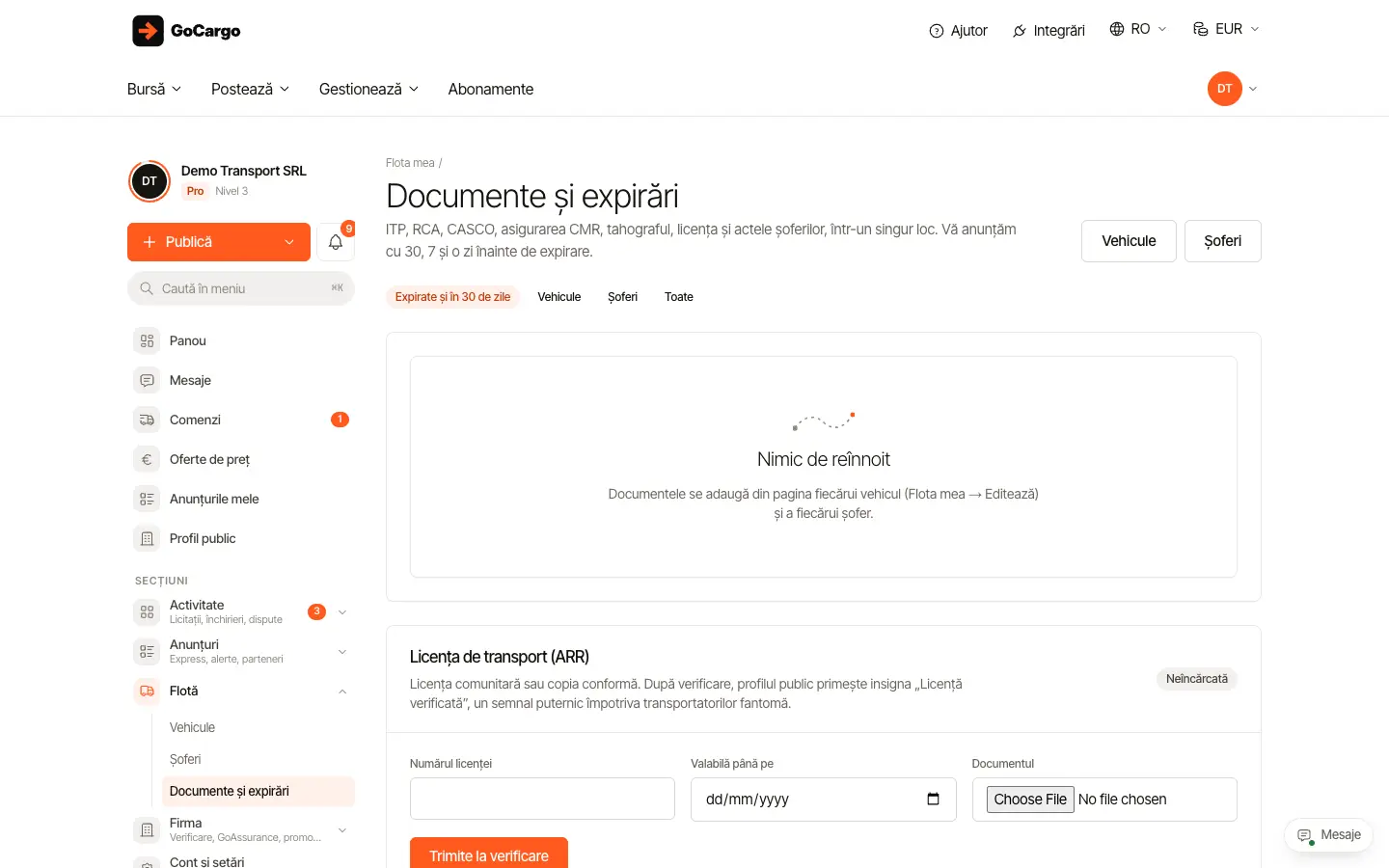Click the Demo Transport SRL avatar
The image size is (1389, 868).
(x=150, y=181)
